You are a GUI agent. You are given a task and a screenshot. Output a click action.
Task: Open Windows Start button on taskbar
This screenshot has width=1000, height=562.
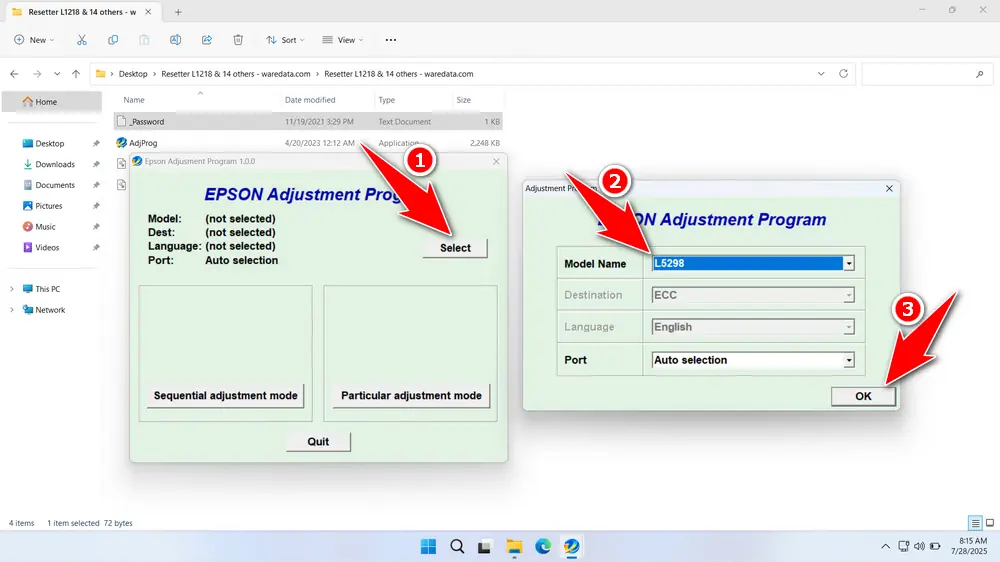(429, 546)
